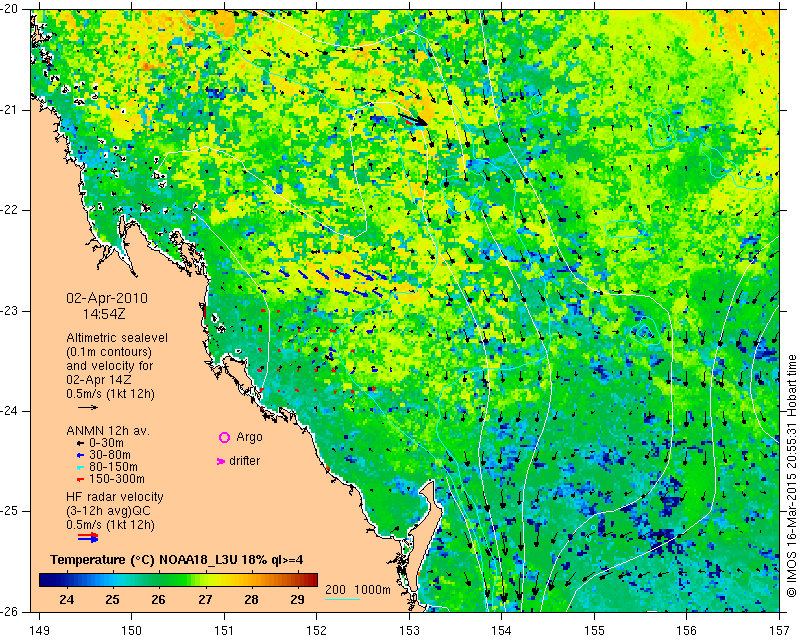Click the magenta drifter arrow symbol
The image size is (800, 640).
click(x=221, y=461)
